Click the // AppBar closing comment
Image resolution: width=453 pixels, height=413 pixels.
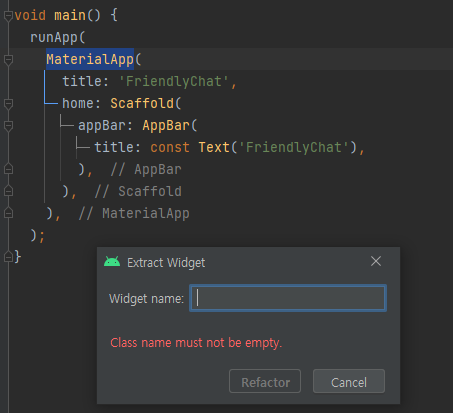146,169
